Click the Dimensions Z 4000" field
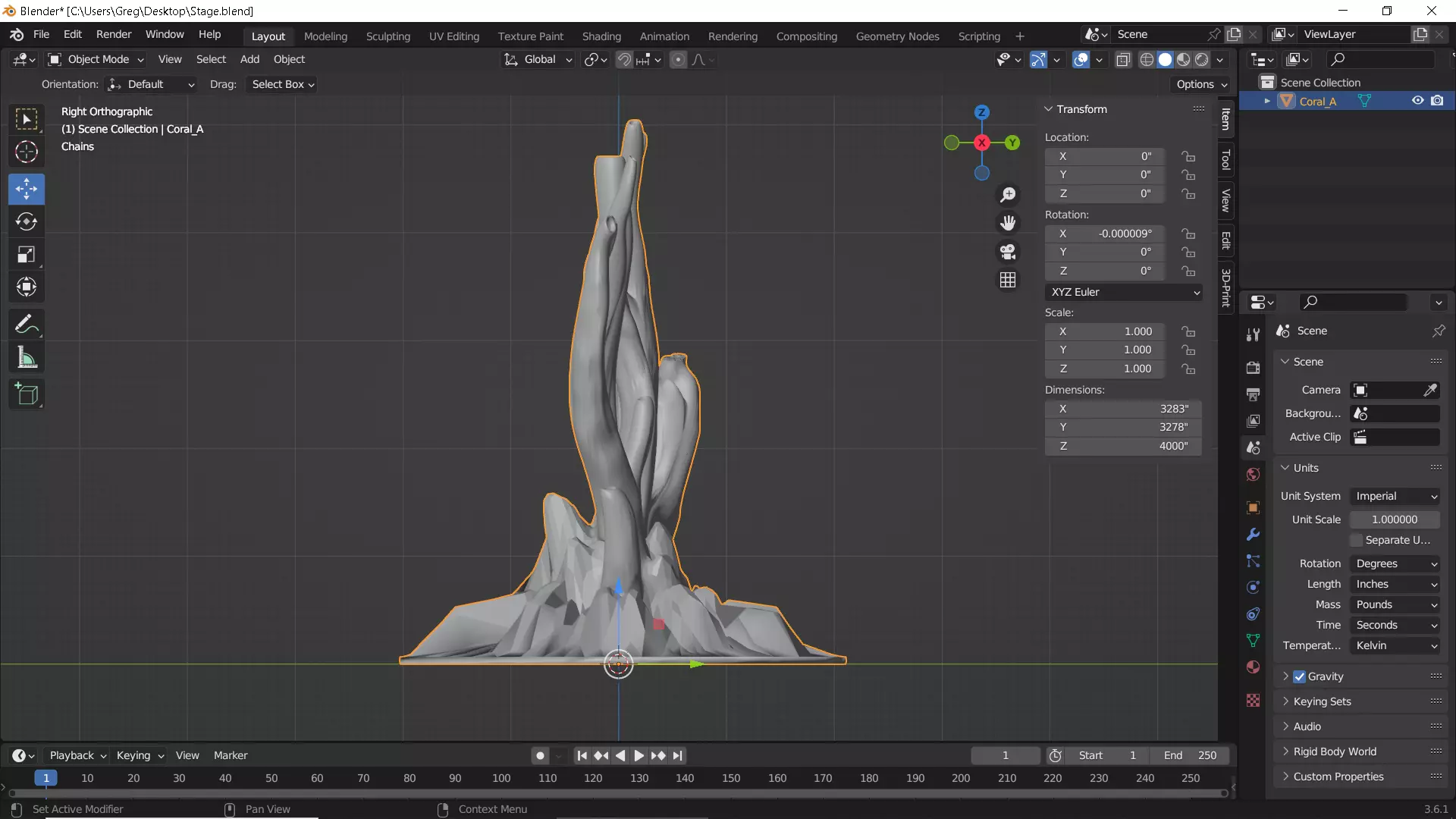The image size is (1456, 819). tap(1123, 446)
